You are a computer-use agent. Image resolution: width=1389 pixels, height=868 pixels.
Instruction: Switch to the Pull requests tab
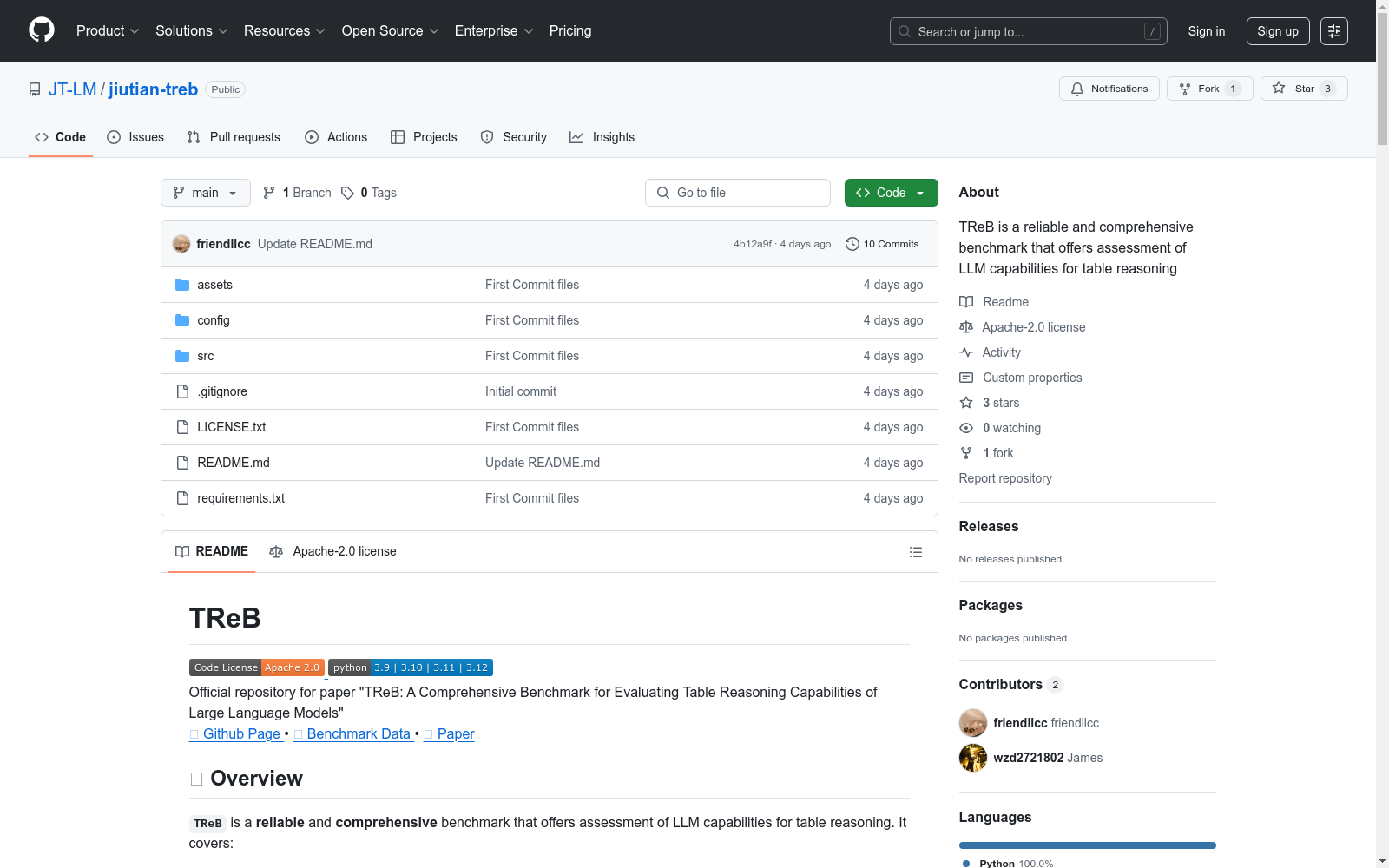click(234, 137)
